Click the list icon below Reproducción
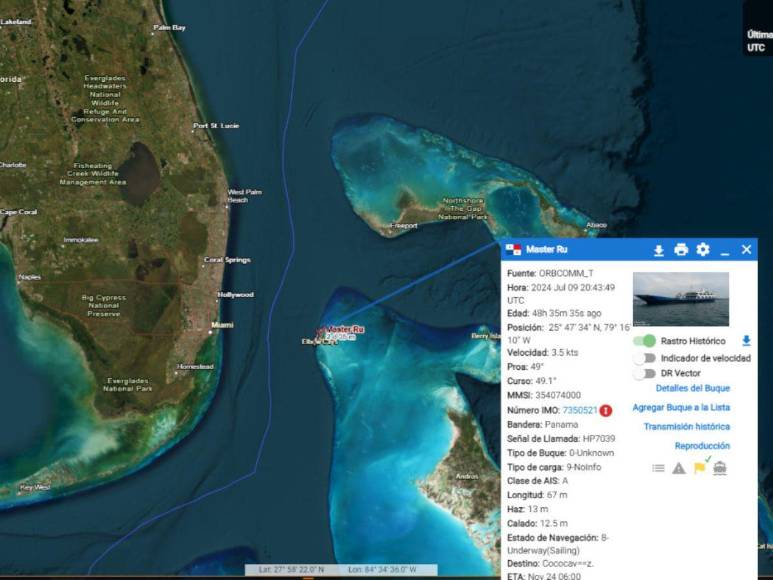This screenshot has width=773, height=580. pyautogui.click(x=658, y=467)
